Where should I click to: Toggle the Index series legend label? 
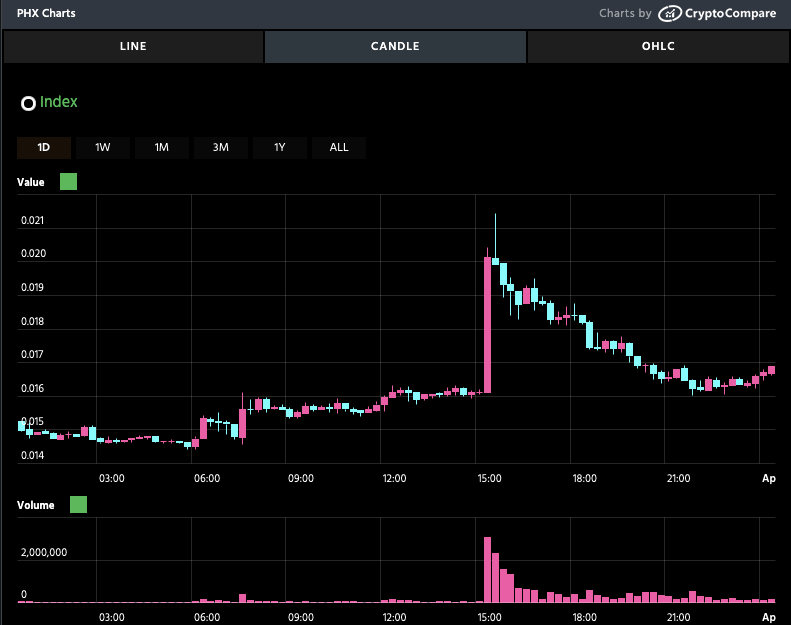tap(58, 102)
